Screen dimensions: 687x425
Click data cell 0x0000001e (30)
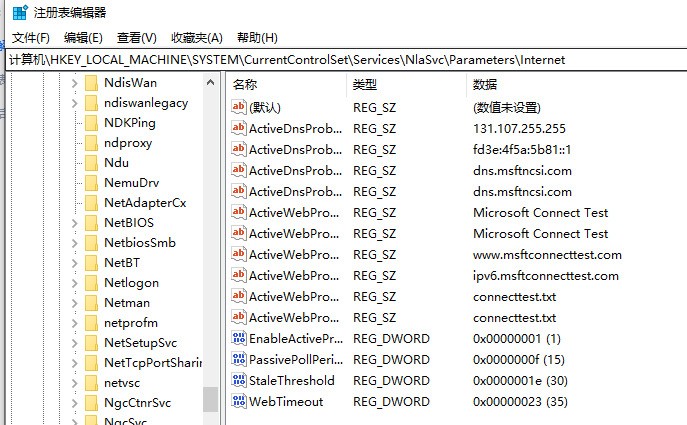tap(520, 380)
